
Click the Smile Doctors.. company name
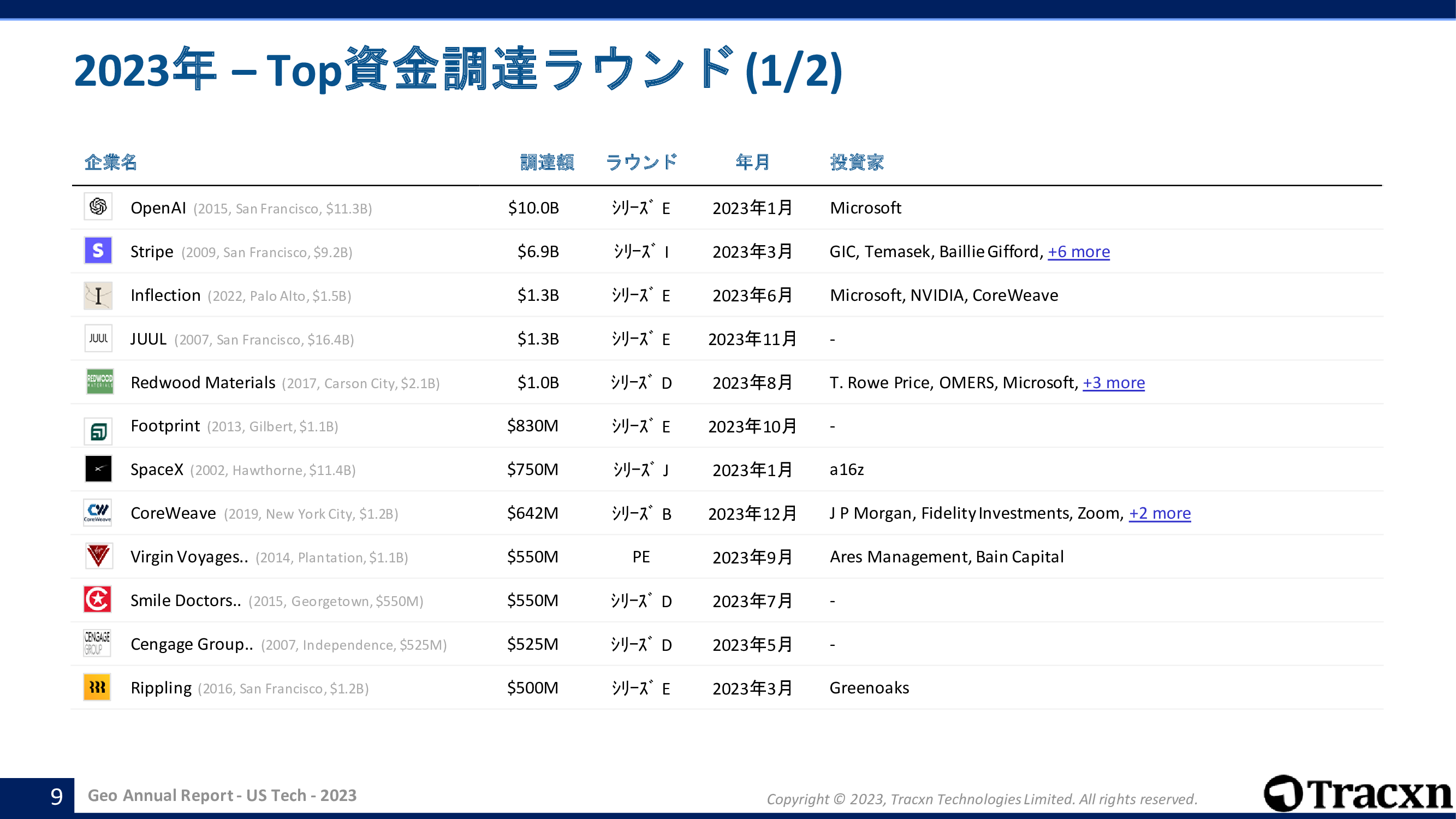186,600
